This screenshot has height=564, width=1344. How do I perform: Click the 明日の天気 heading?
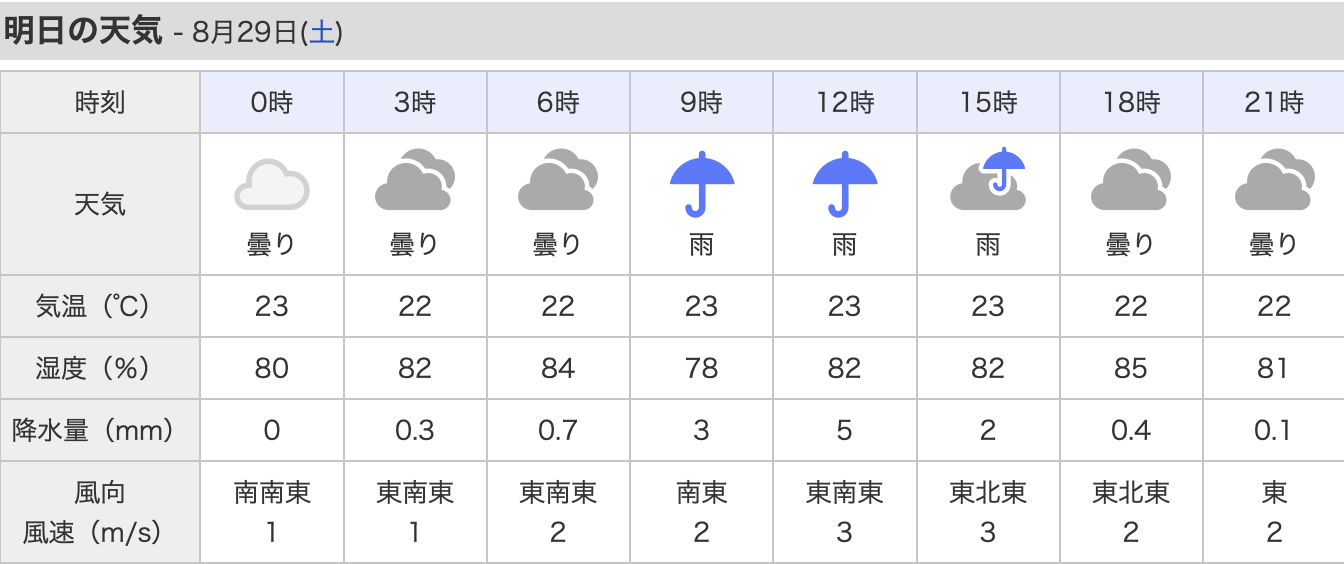click(x=83, y=31)
